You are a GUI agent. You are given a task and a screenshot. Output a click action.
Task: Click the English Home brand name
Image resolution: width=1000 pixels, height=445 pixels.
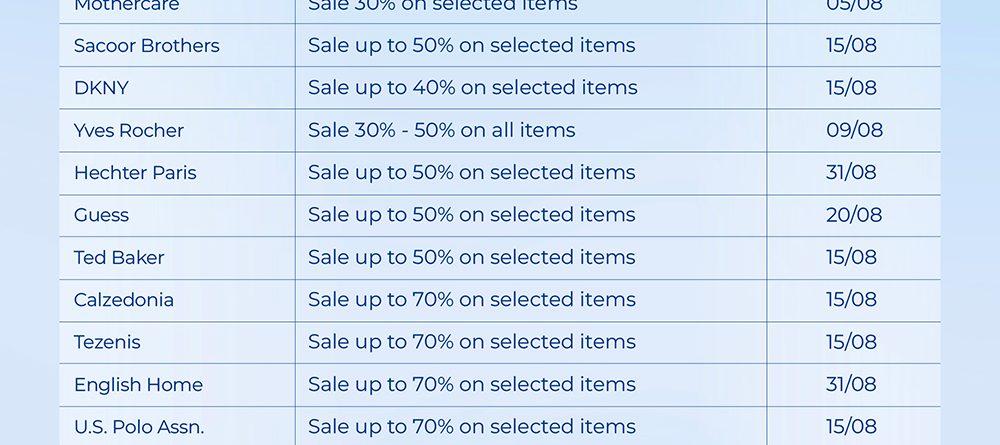click(x=138, y=385)
